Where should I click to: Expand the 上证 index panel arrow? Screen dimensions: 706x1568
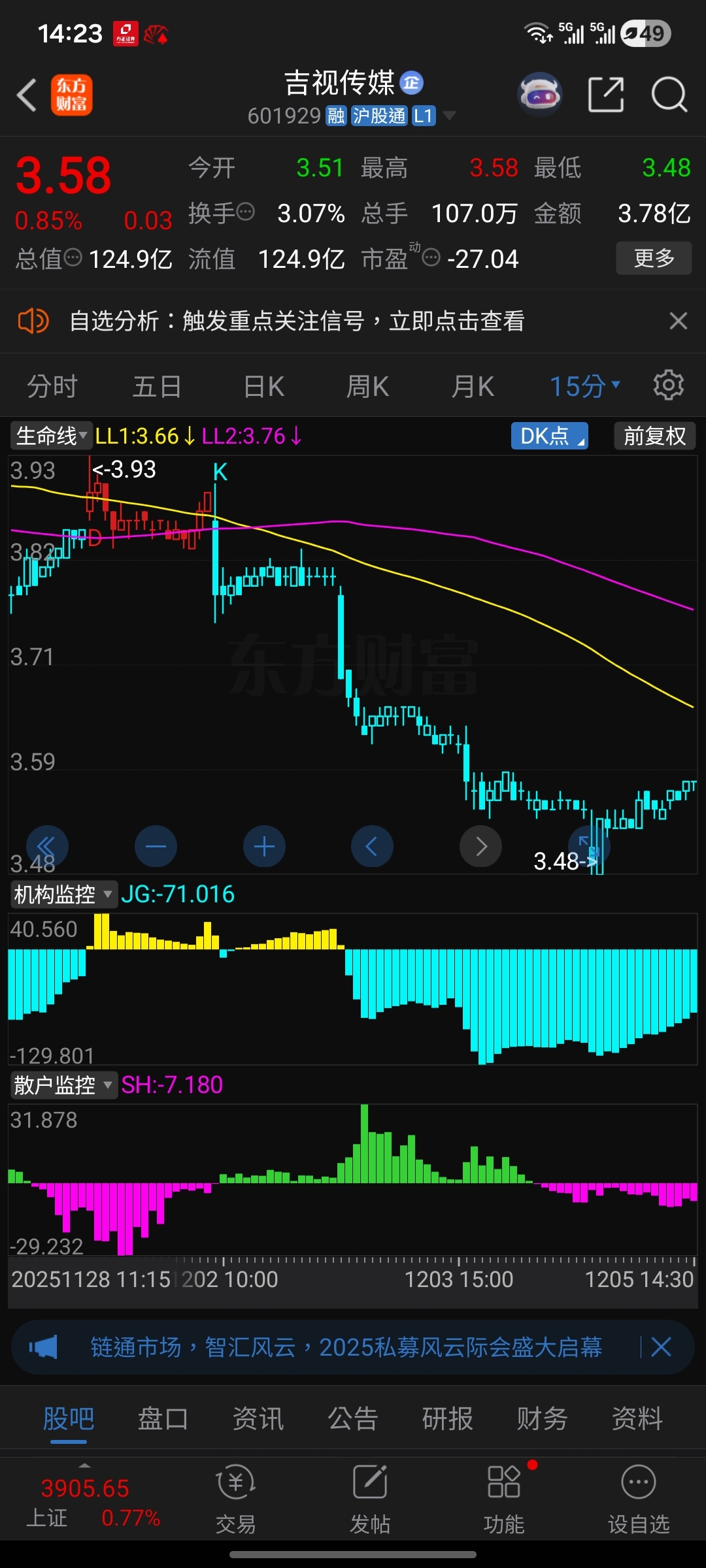[84, 1465]
